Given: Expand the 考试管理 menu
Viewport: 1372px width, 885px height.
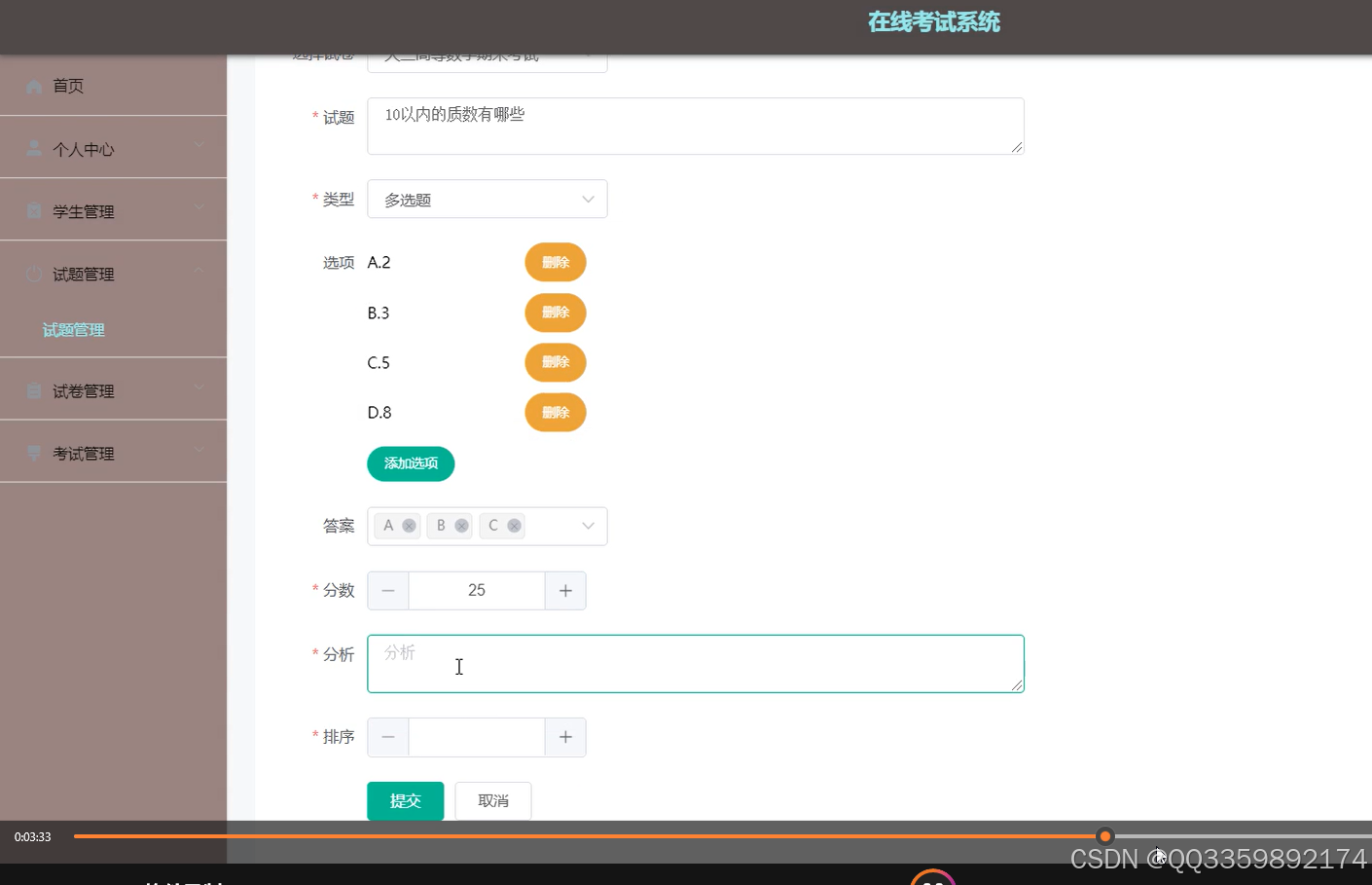Looking at the screenshot, I should [x=113, y=453].
